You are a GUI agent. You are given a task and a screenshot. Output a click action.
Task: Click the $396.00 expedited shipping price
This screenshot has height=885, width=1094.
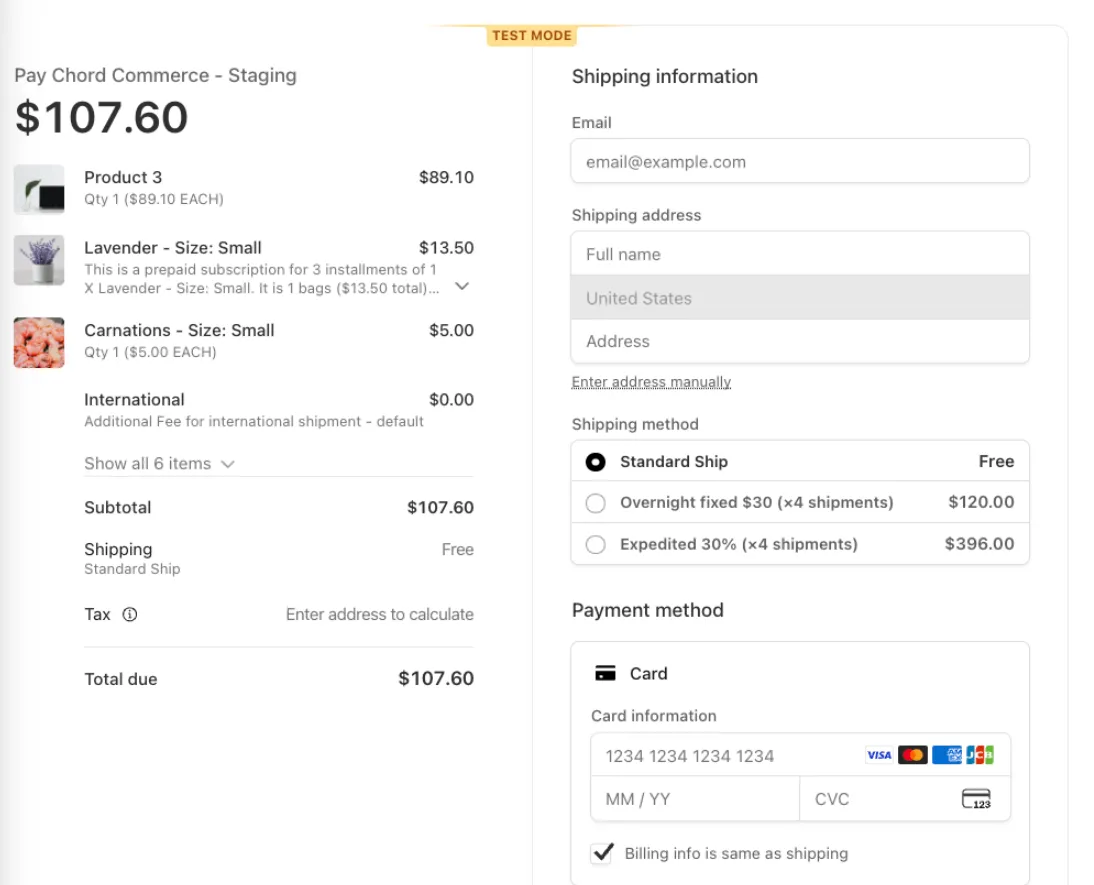pyautogui.click(x=980, y=544)
